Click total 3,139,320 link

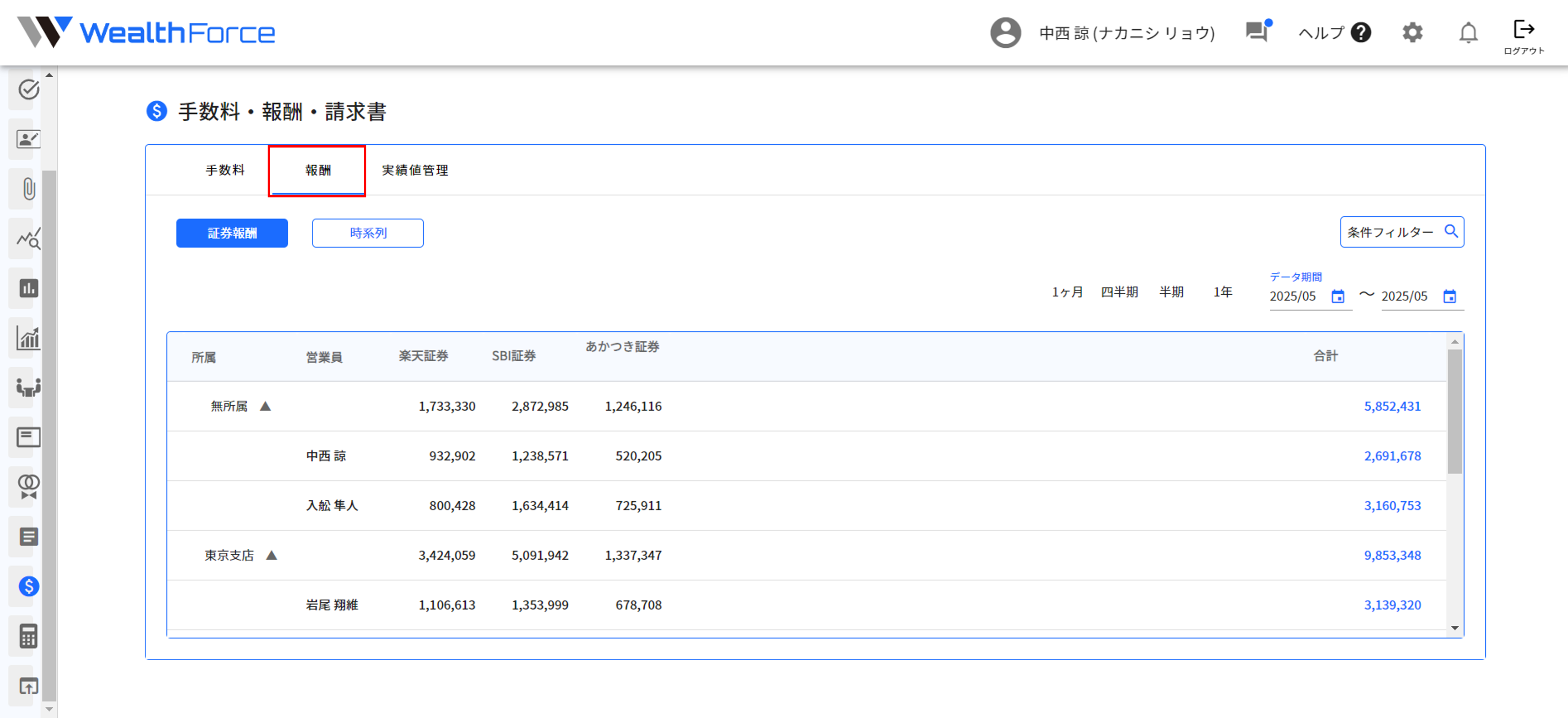tap(1392, 605)
